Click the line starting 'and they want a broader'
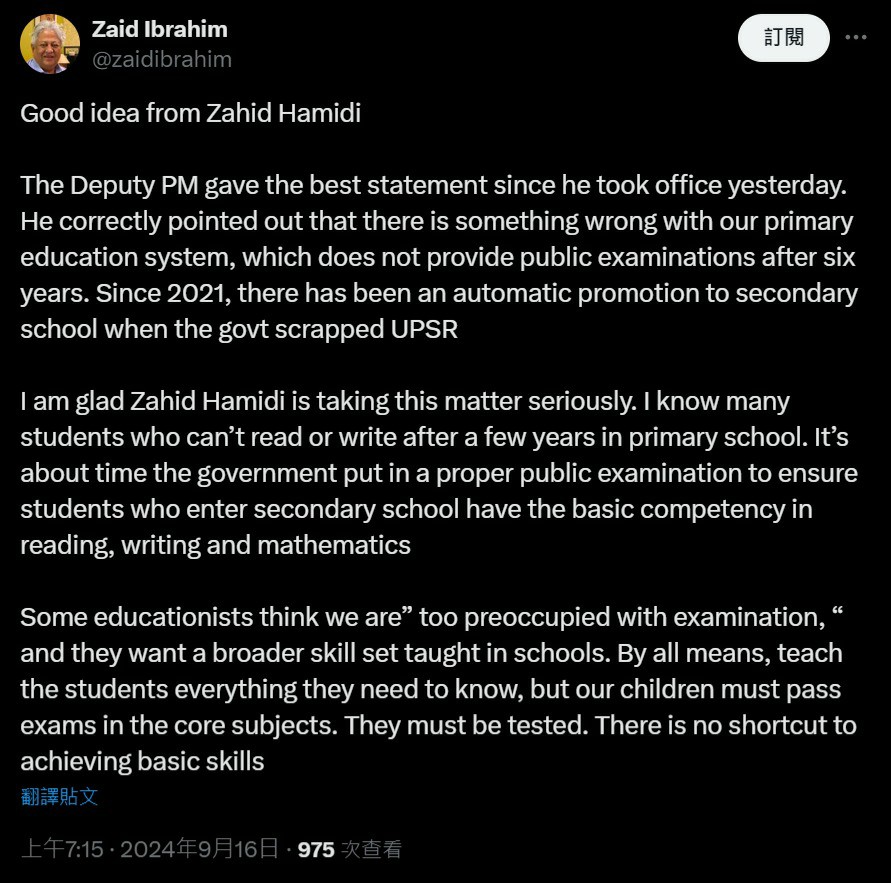Screen dimensions: 891x883 tap(431, 653)
